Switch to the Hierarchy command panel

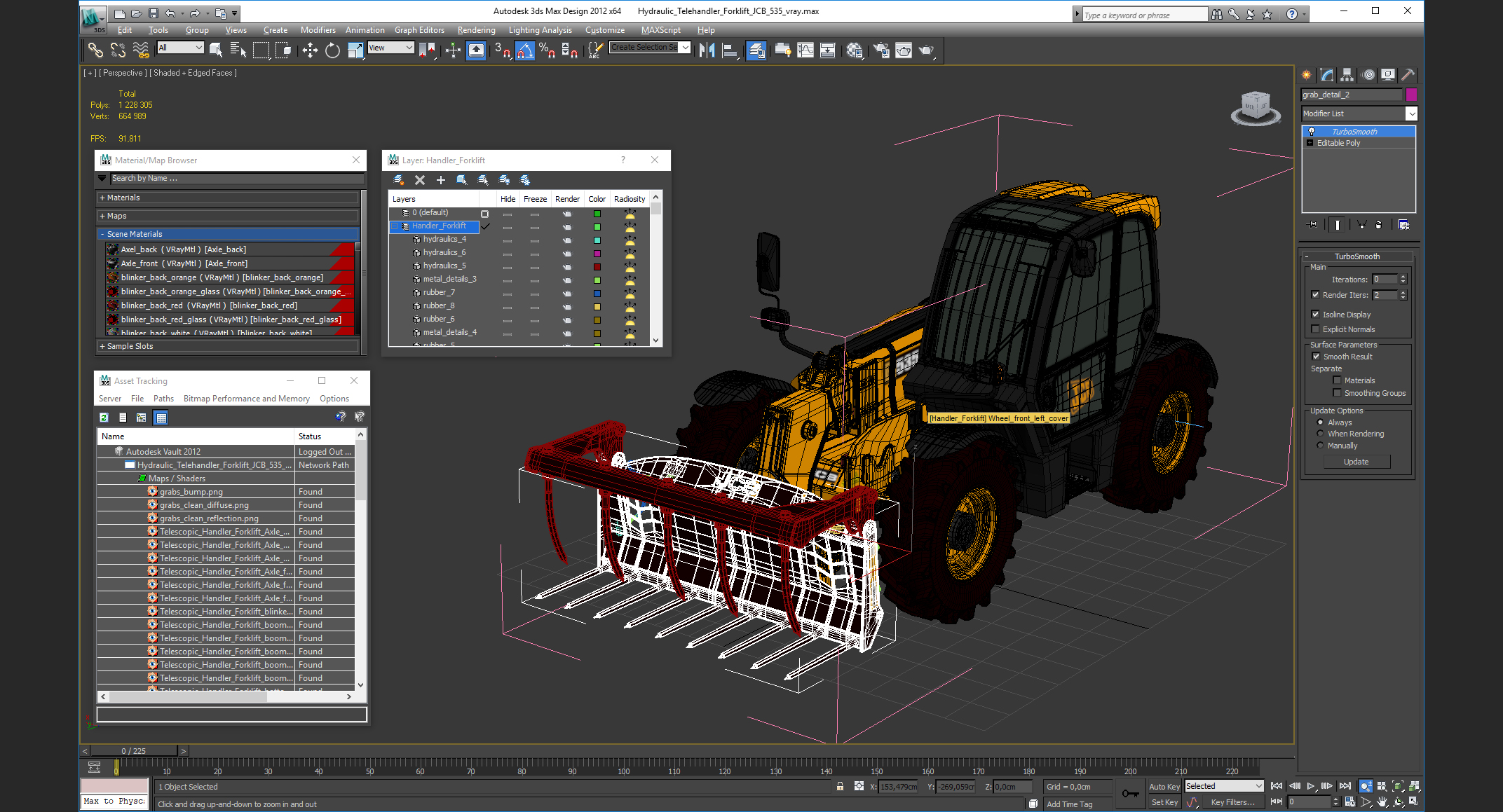[x=1347, y=75]
